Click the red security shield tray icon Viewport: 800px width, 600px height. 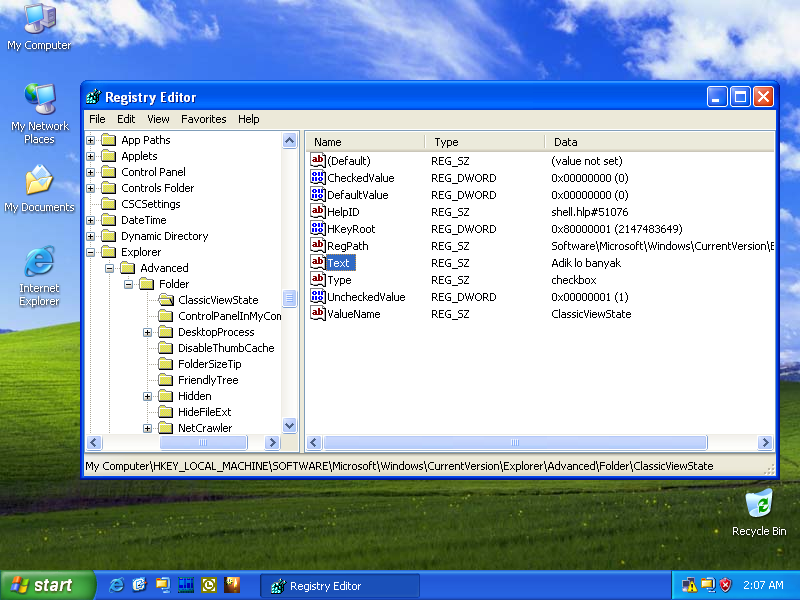click(725, 585)
